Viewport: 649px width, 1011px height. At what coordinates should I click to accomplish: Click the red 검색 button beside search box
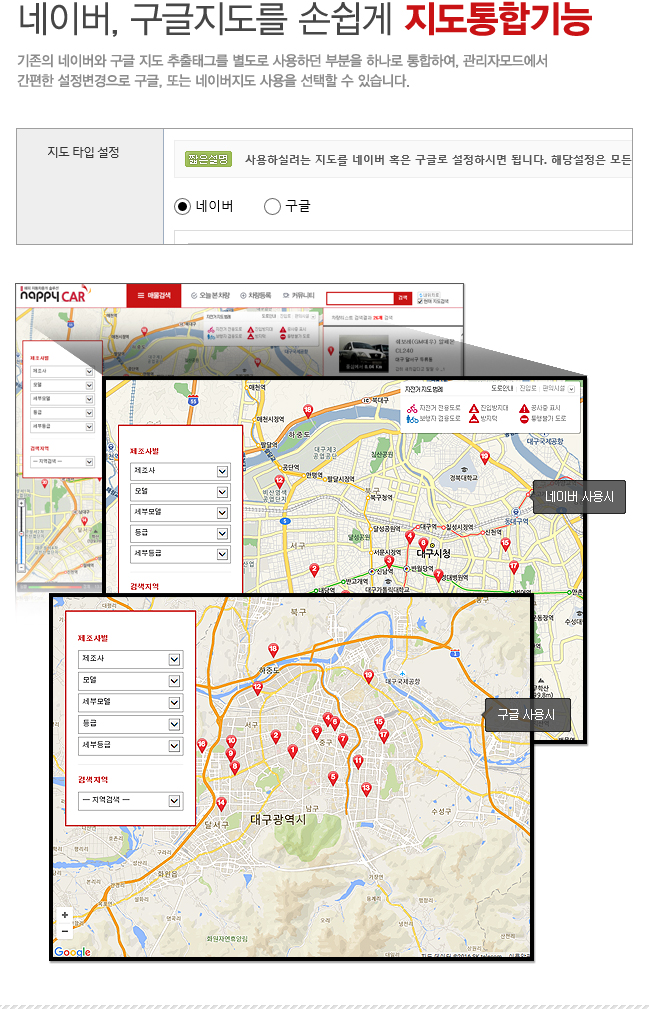point(403,298)
